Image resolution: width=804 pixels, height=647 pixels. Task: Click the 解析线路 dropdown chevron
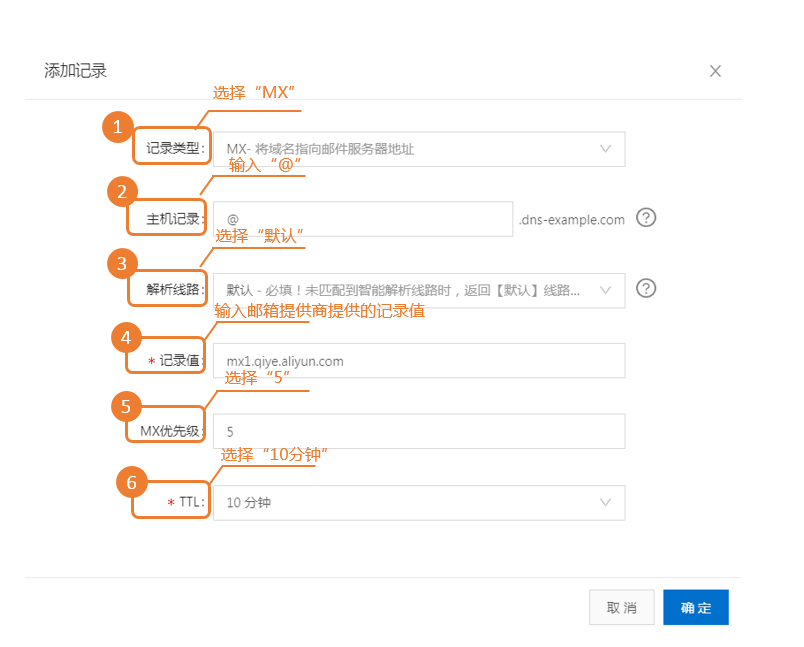(605, 290)
